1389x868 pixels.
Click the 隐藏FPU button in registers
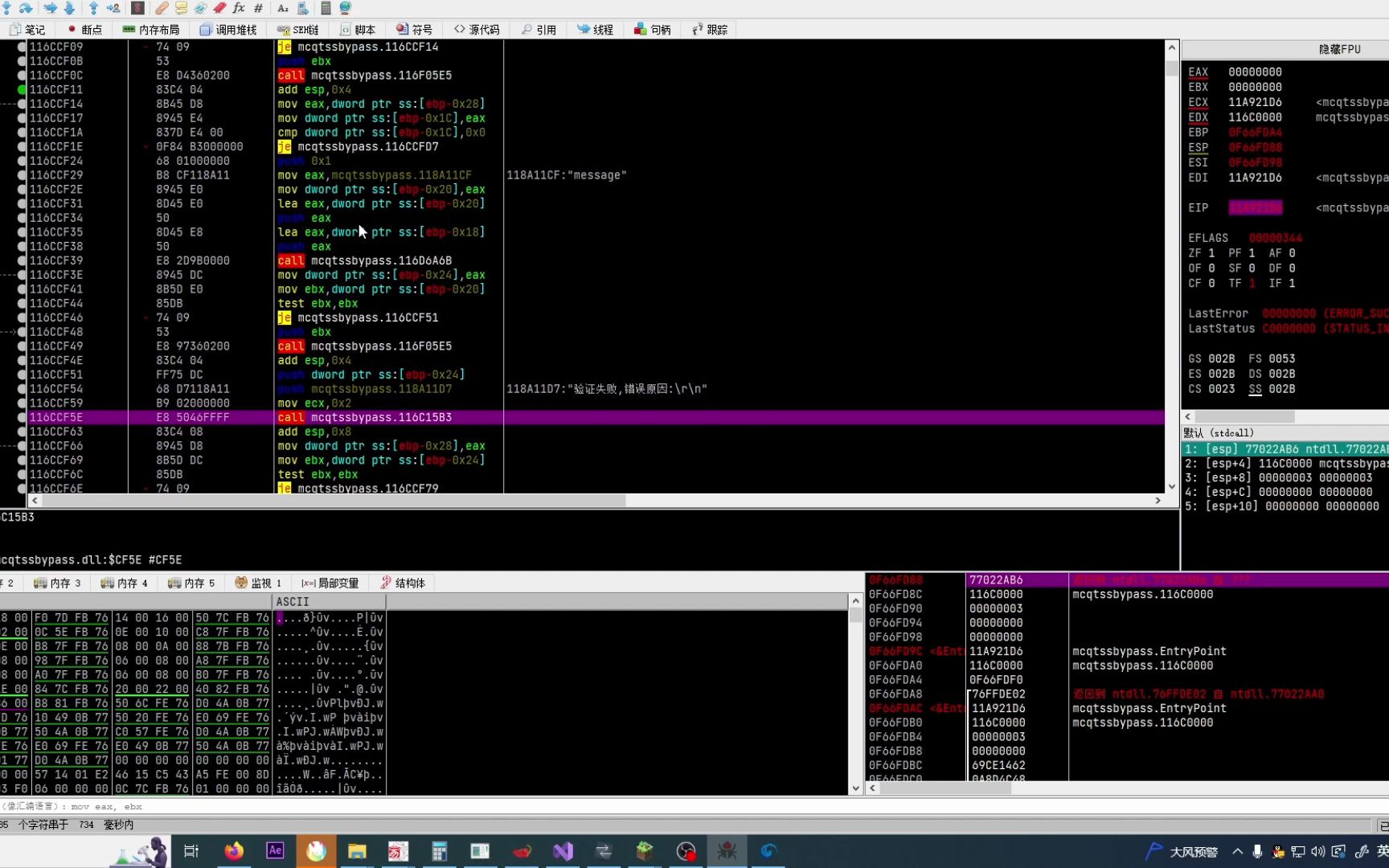[x=1339, y=49]
